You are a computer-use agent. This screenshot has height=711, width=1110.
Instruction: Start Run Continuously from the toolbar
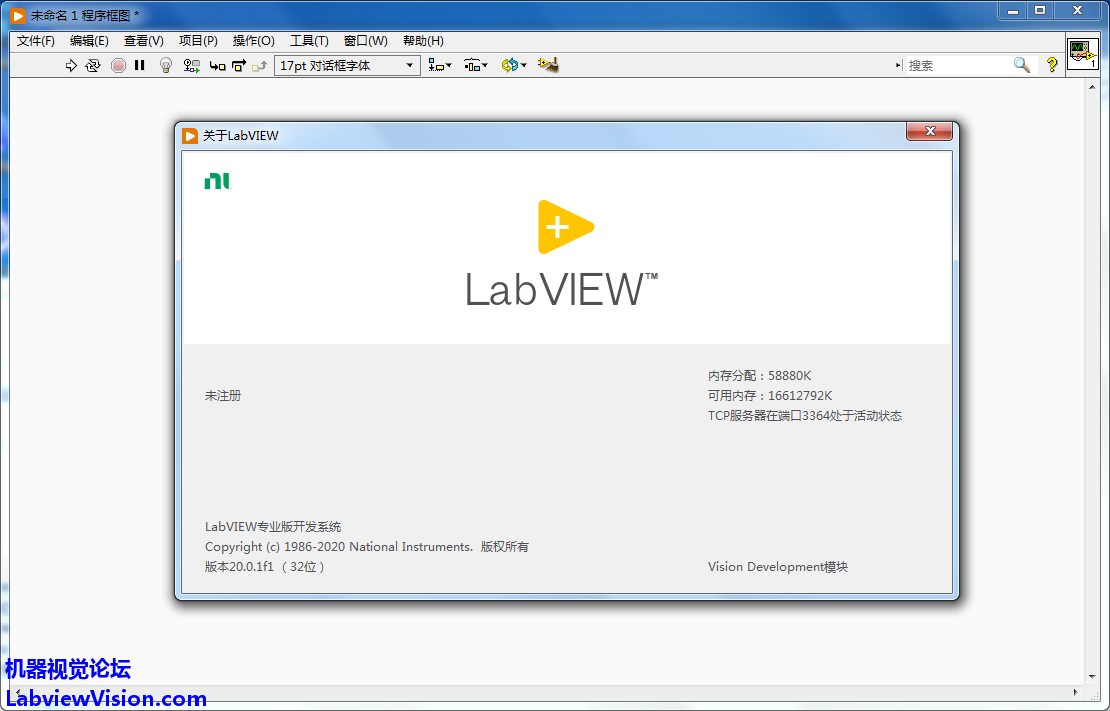click(x=93, y=65)
